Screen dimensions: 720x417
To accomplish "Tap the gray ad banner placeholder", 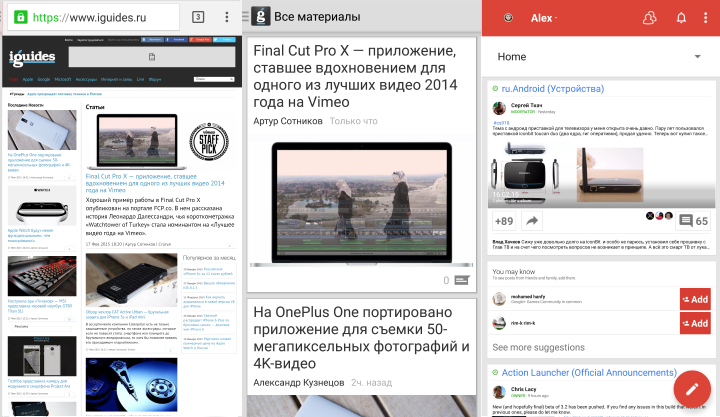I will click(152, 57).
